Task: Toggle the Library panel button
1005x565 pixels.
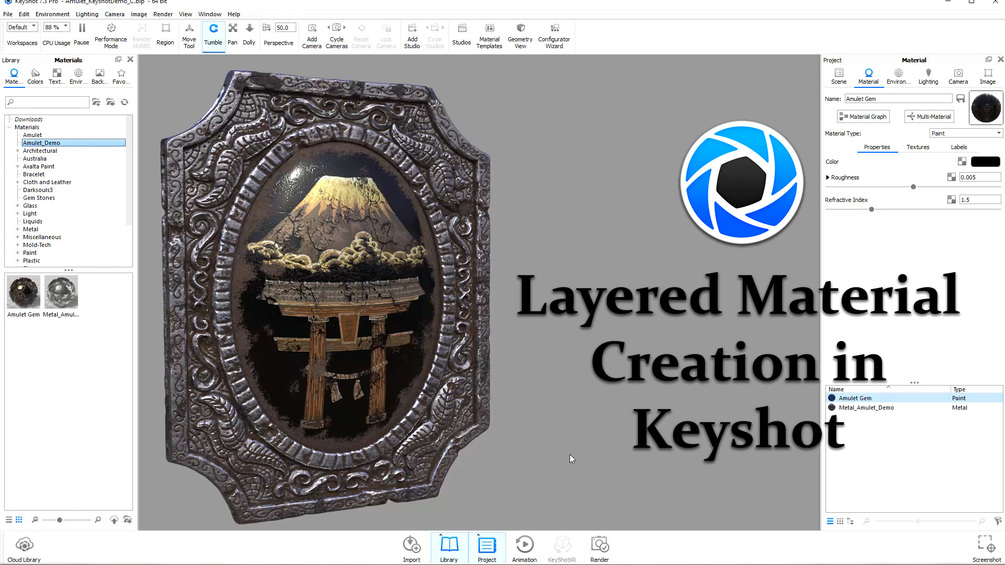Action: pyautogui.click(x=449, y=550)
